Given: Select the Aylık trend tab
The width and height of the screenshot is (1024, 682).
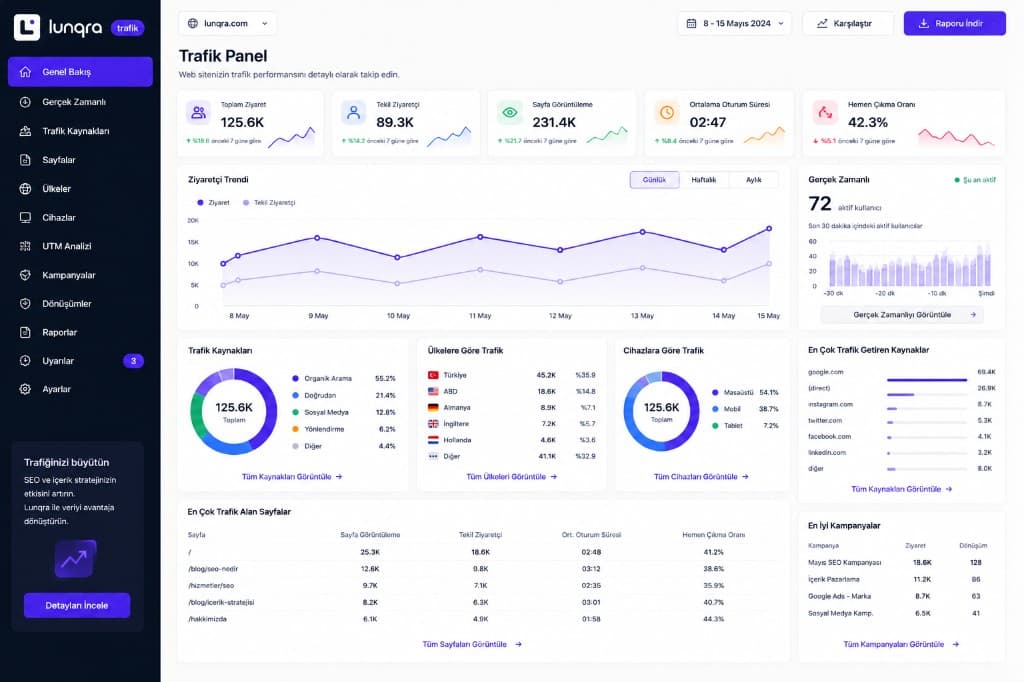Looking at the screenshot, I should coord(754,180).
